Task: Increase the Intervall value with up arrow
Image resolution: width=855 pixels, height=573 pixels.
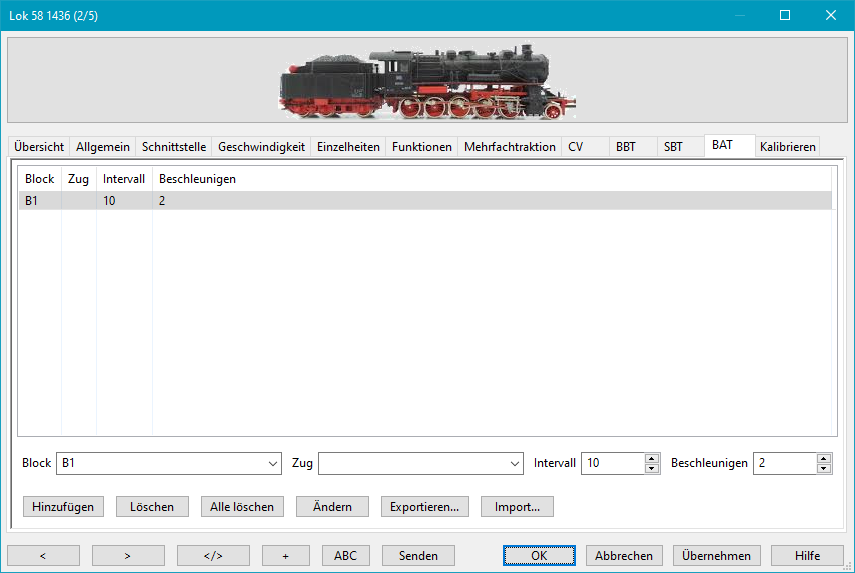Action: click(652, 459)
